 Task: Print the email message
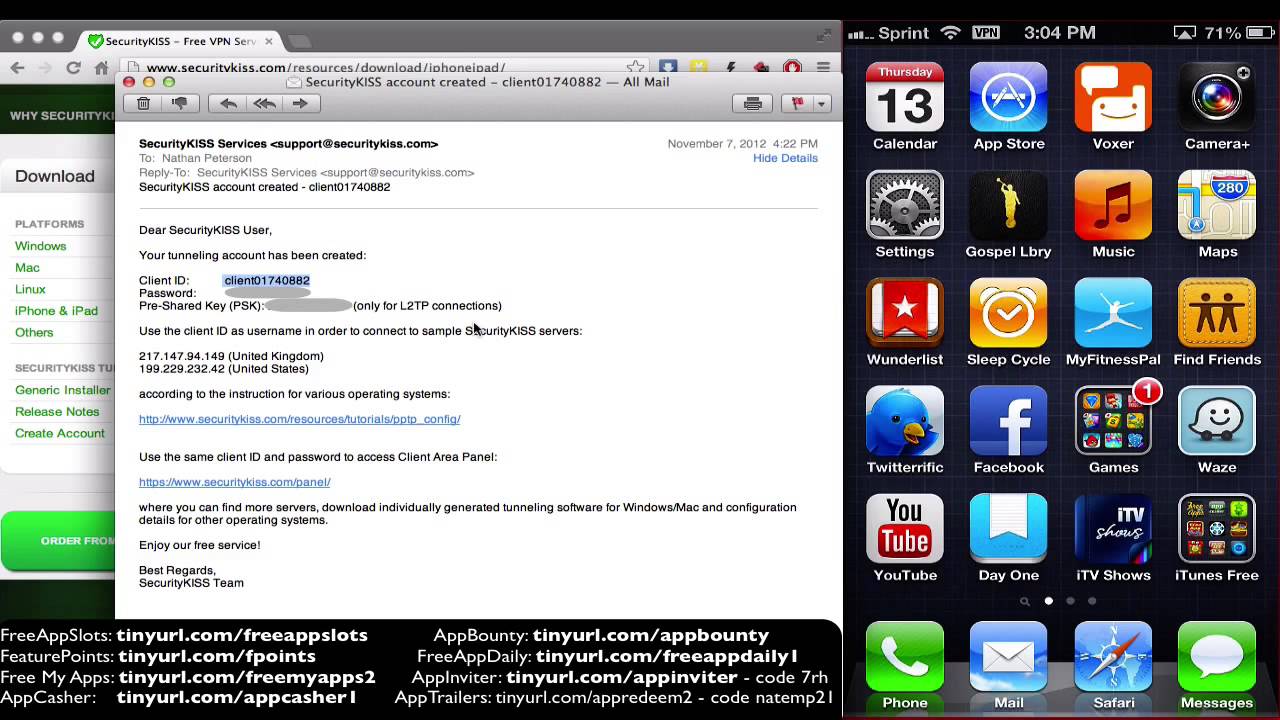(x=753, y=103)
